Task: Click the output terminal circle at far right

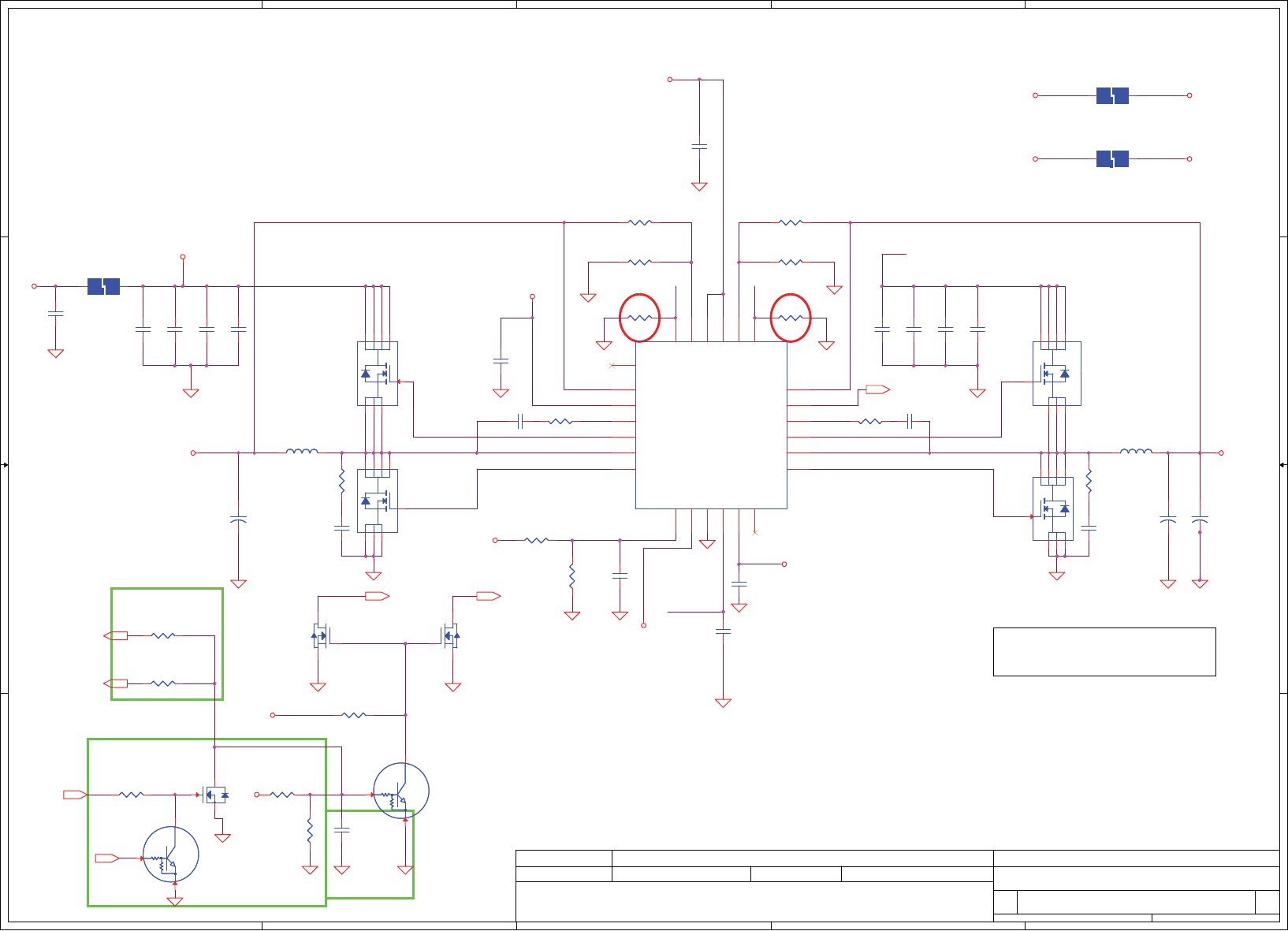Action: point(1221,452)
